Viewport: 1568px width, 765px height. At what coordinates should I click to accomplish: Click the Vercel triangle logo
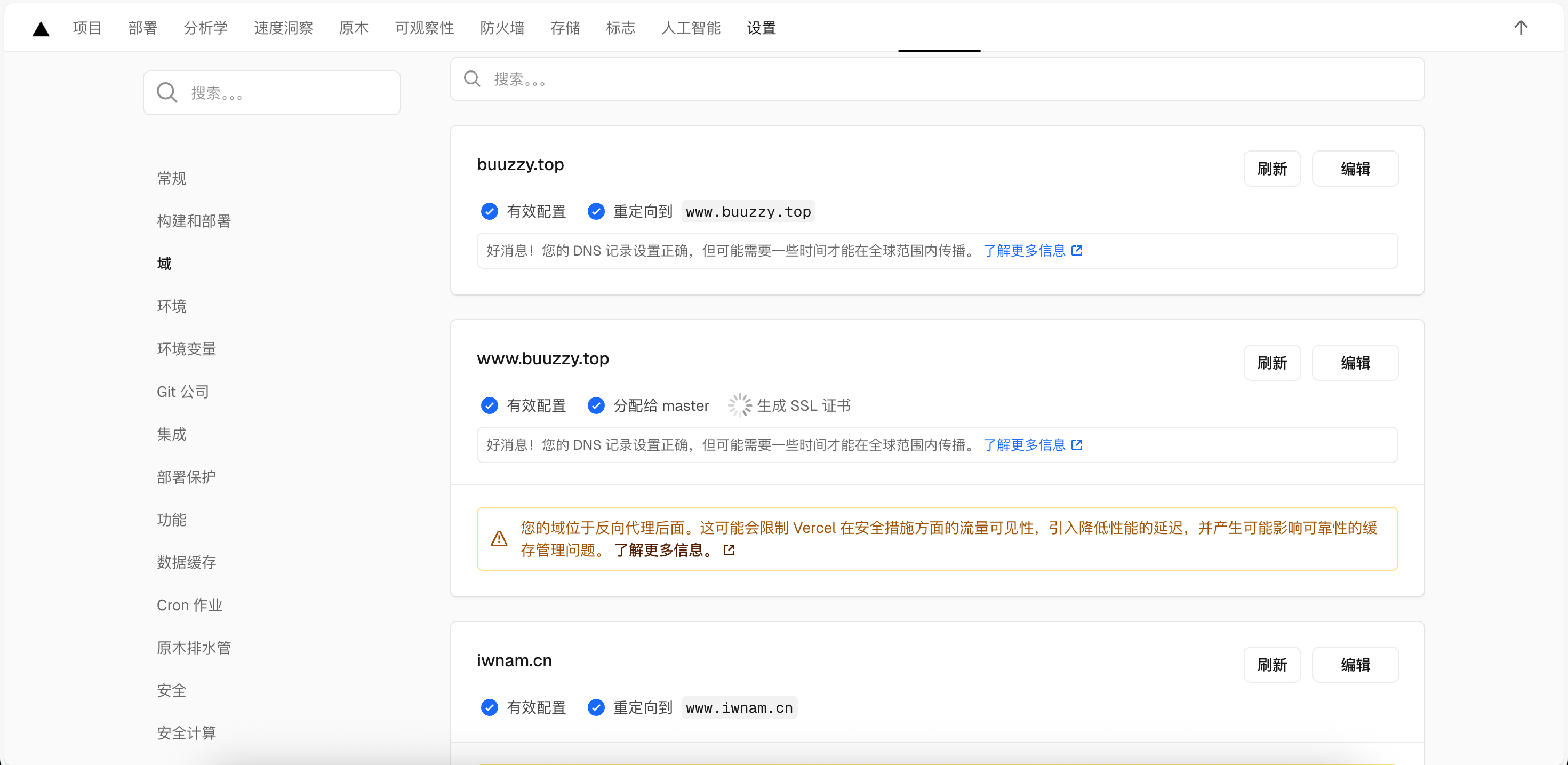pos(41,29)
